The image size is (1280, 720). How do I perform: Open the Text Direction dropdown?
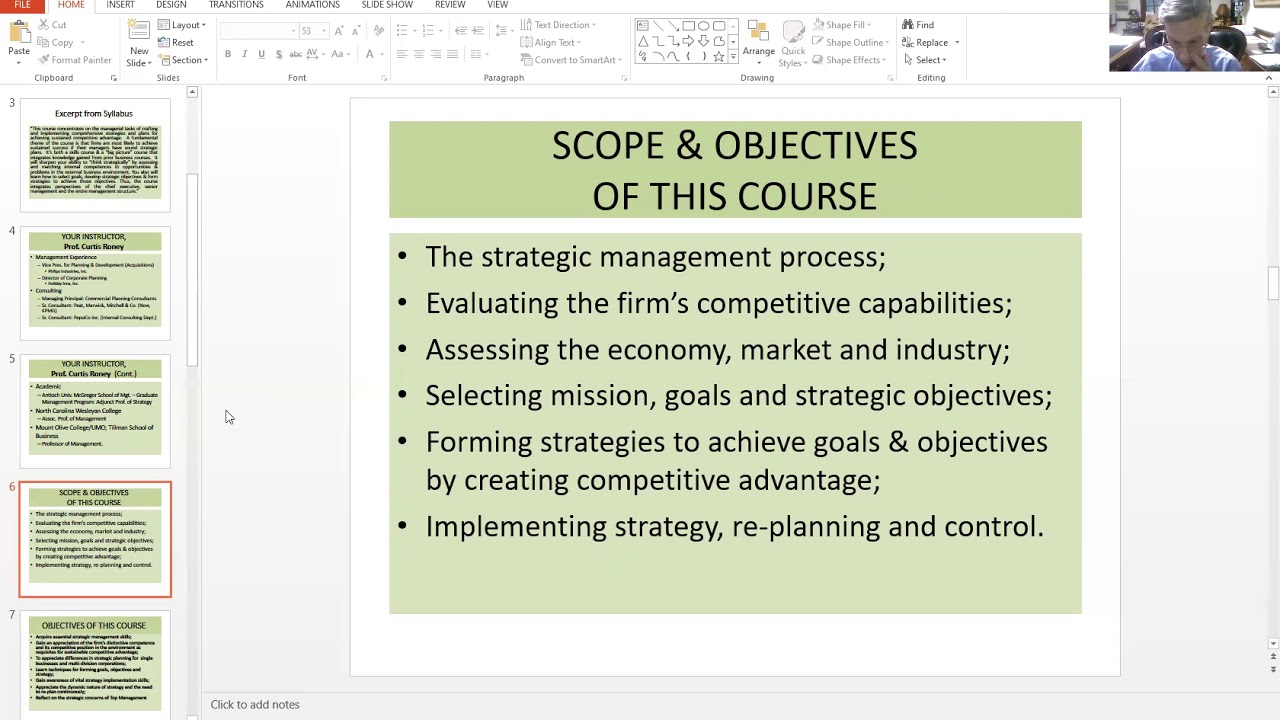click(558, 25)
